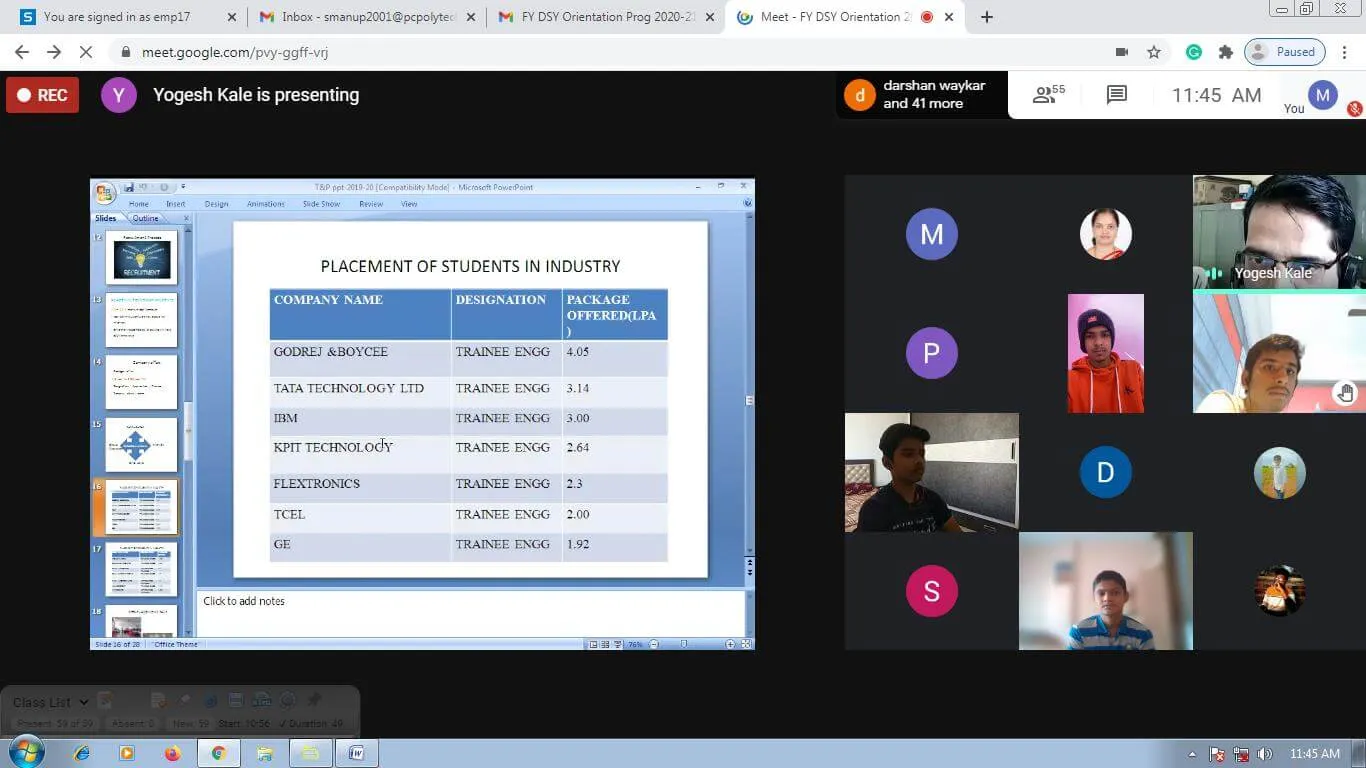Show hidden tray icons with the arrow
This screenshot has width=1366, height=768.
click(1192, 754)
